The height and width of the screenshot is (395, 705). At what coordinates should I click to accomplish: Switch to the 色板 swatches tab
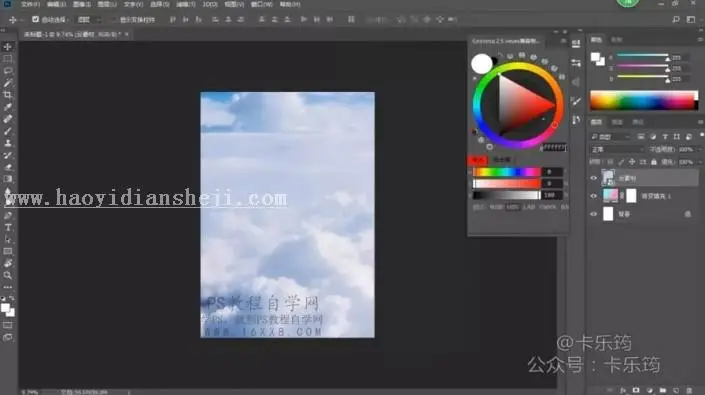click(x=616, y=40)
